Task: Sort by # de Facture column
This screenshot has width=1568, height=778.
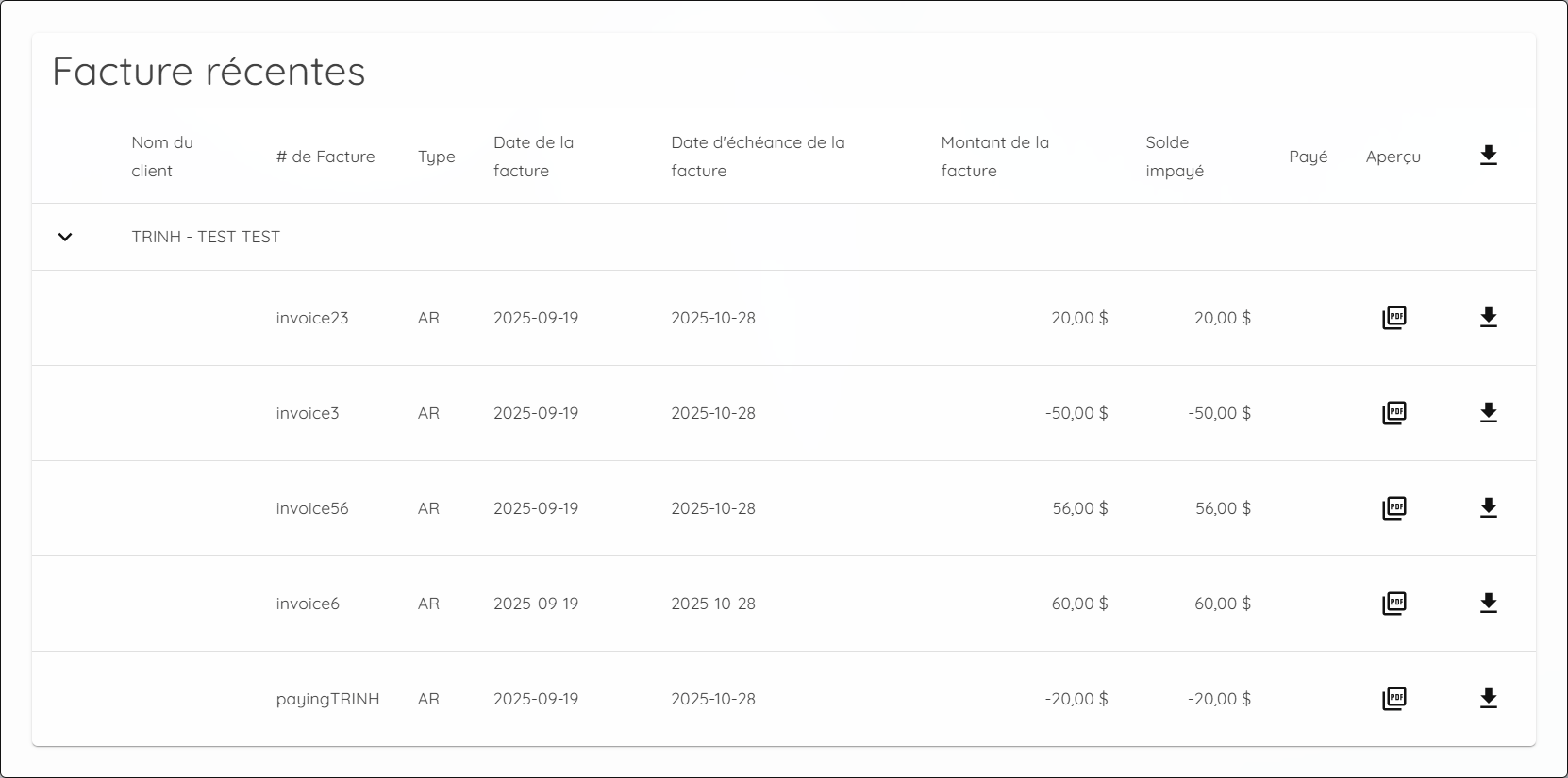Action: (x=325, y=157)
